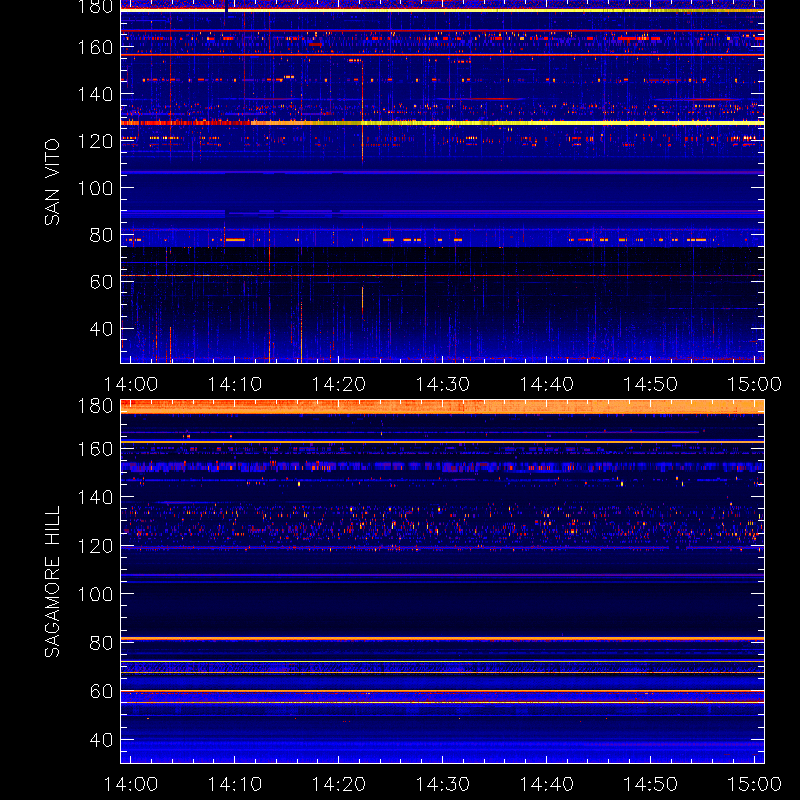
Task: Click the SAGAMORE HILL axis title
Action: pyautogui.click(x=52, y=582)
